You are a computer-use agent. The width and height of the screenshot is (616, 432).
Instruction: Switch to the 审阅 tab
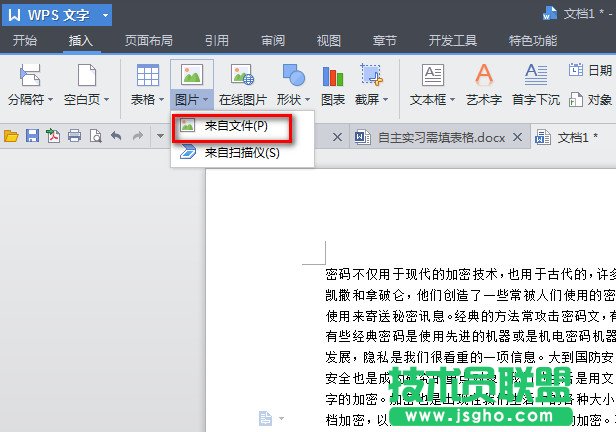(x=273, y=40)
